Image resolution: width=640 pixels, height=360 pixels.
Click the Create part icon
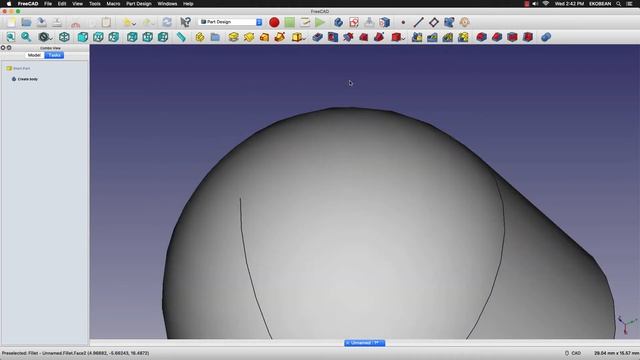click(x=200, y=37)
